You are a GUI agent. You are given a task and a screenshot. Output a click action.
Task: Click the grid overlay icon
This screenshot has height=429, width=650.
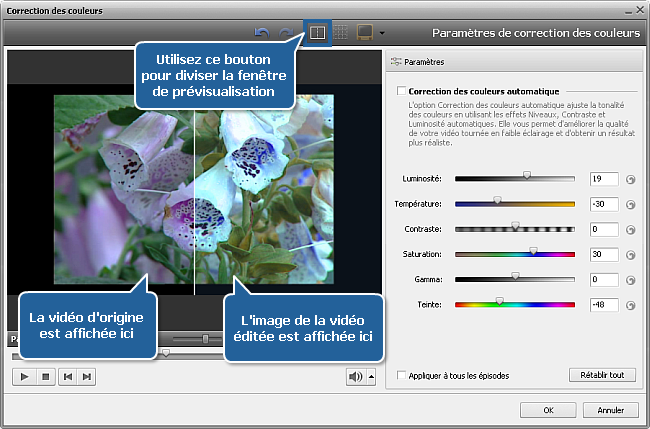point(341,33)
